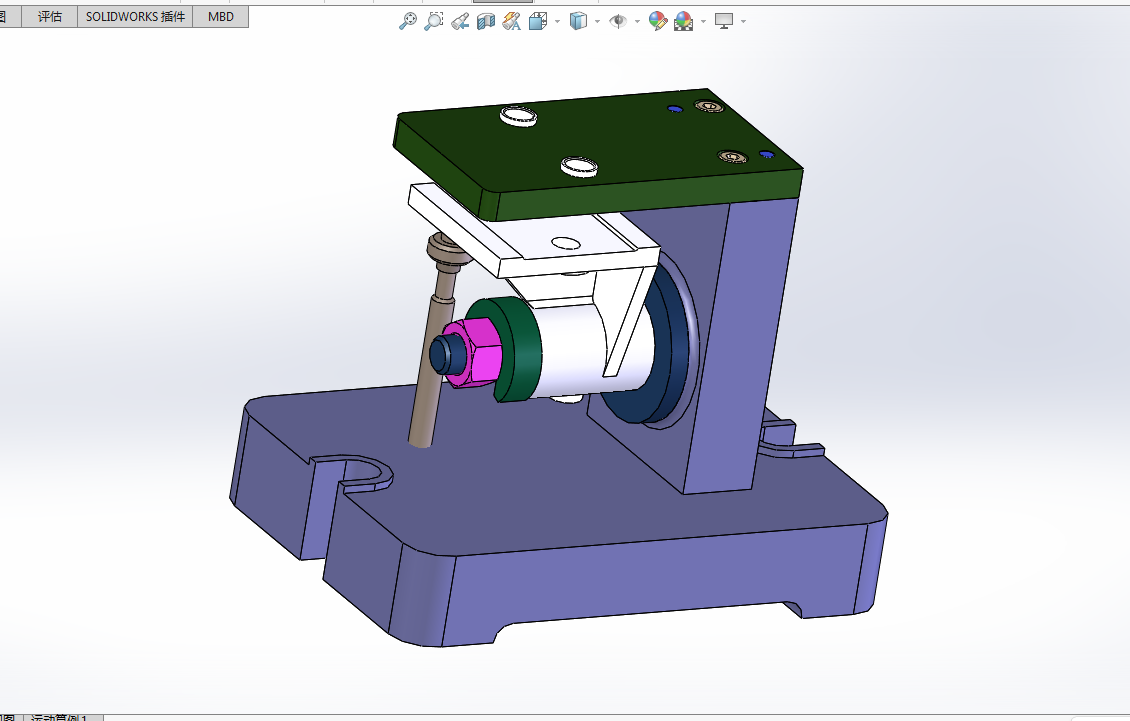
Task: Expand the Hide/Show Items dropdown arrow
Action: coord(637,22)
